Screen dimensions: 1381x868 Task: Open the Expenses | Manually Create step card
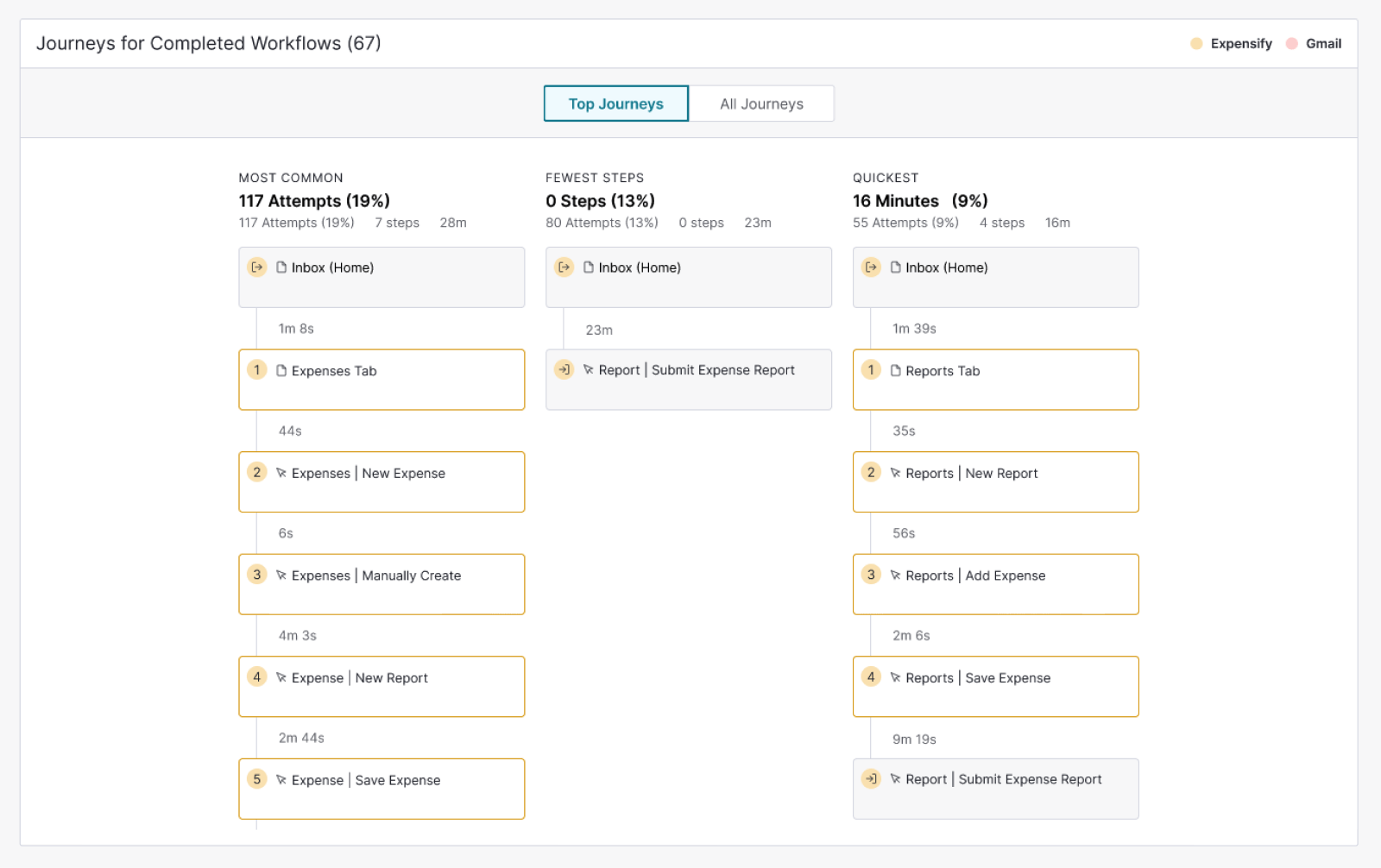382,584
